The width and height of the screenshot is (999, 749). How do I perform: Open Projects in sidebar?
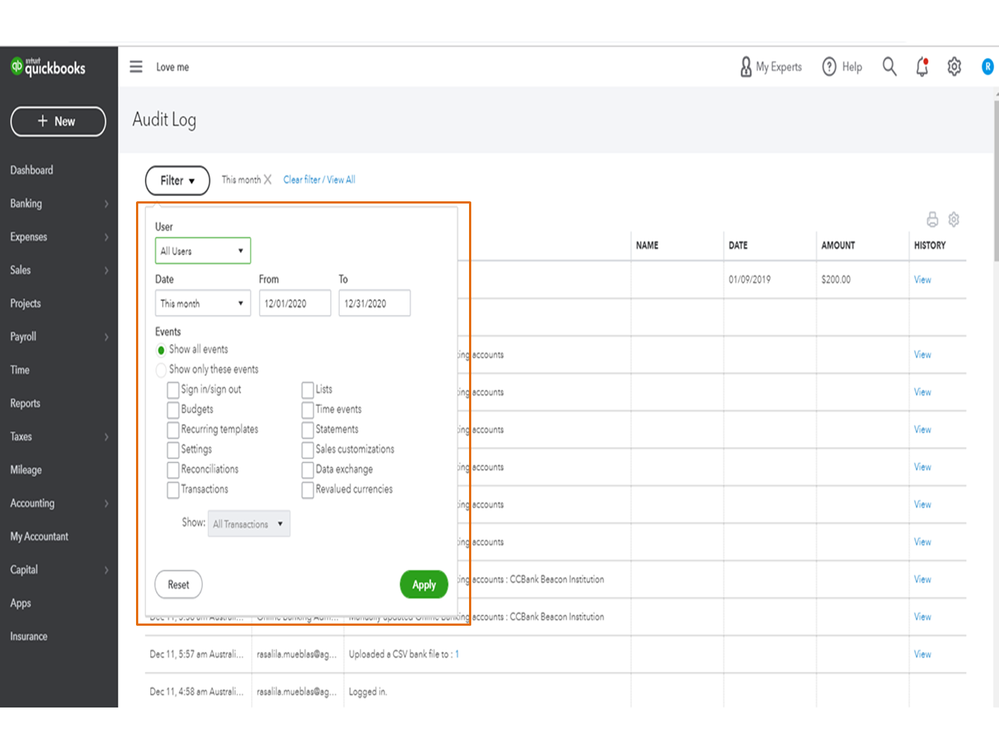(x=25, y=303)
